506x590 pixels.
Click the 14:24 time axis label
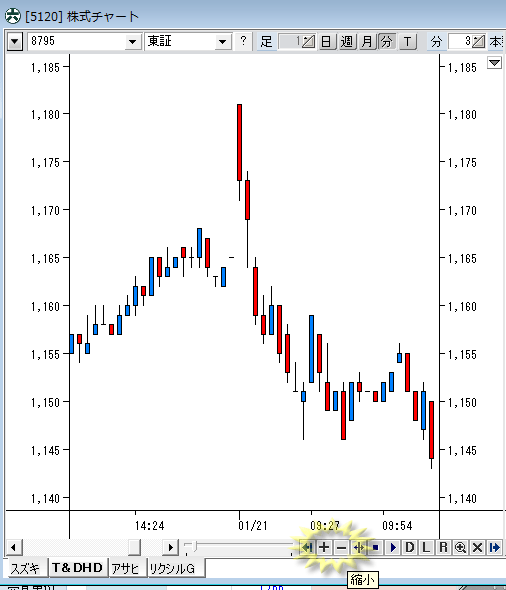pos(150,526)
